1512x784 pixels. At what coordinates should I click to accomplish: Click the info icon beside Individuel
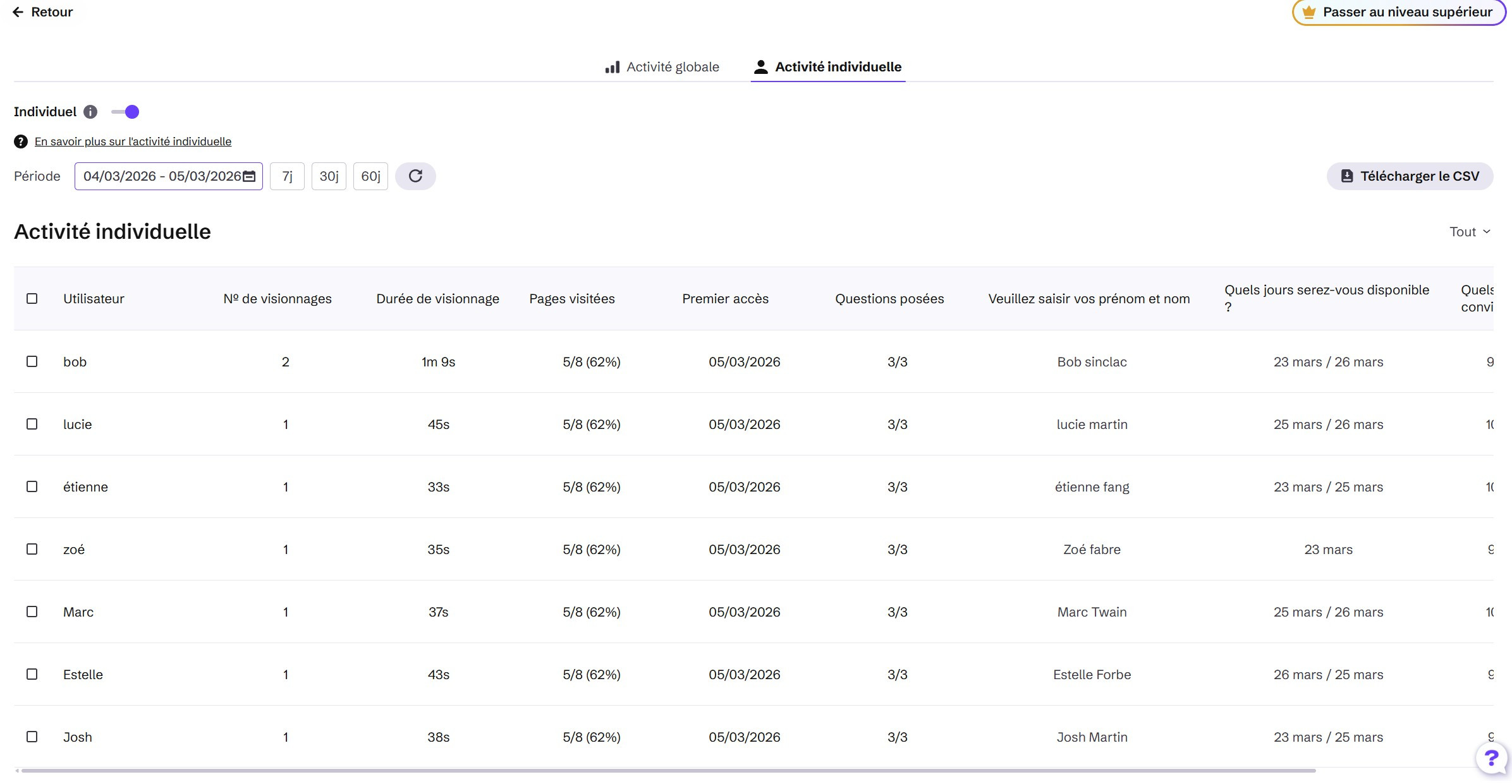point(90,112)
